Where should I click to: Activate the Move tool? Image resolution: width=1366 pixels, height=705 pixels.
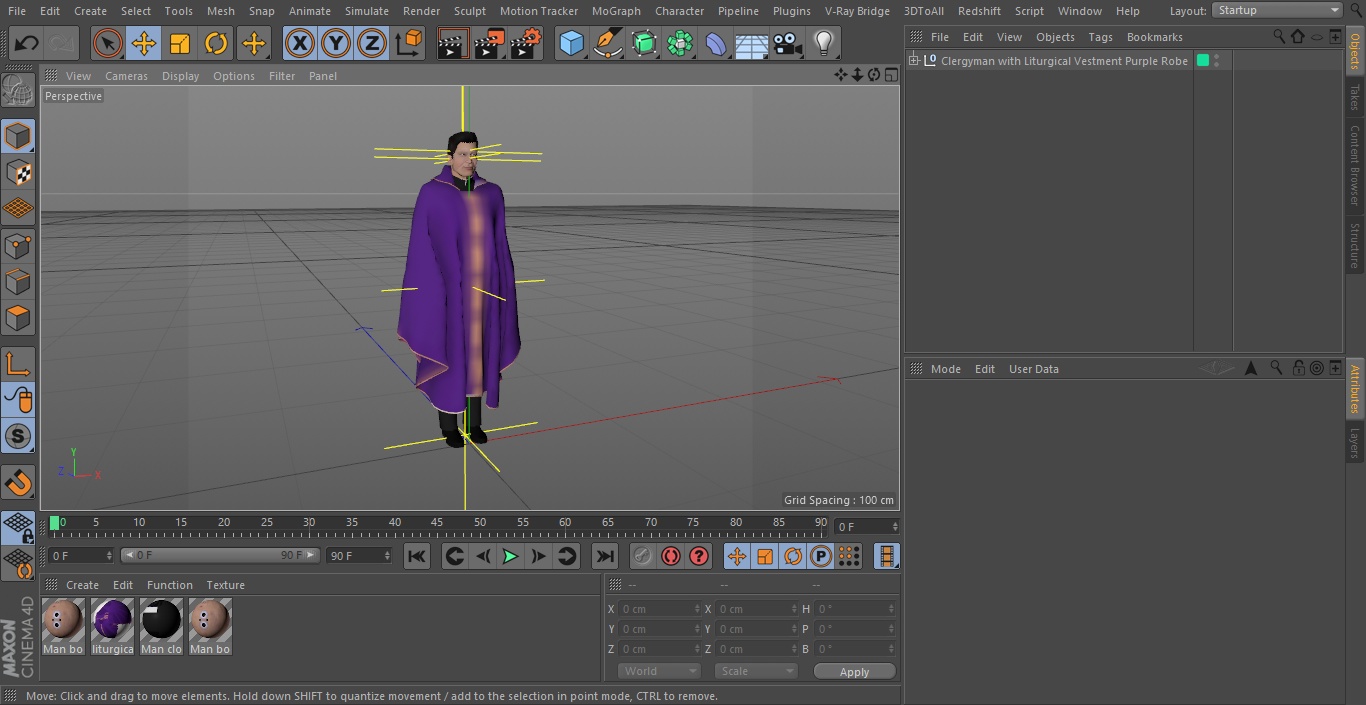coord(144,43)
